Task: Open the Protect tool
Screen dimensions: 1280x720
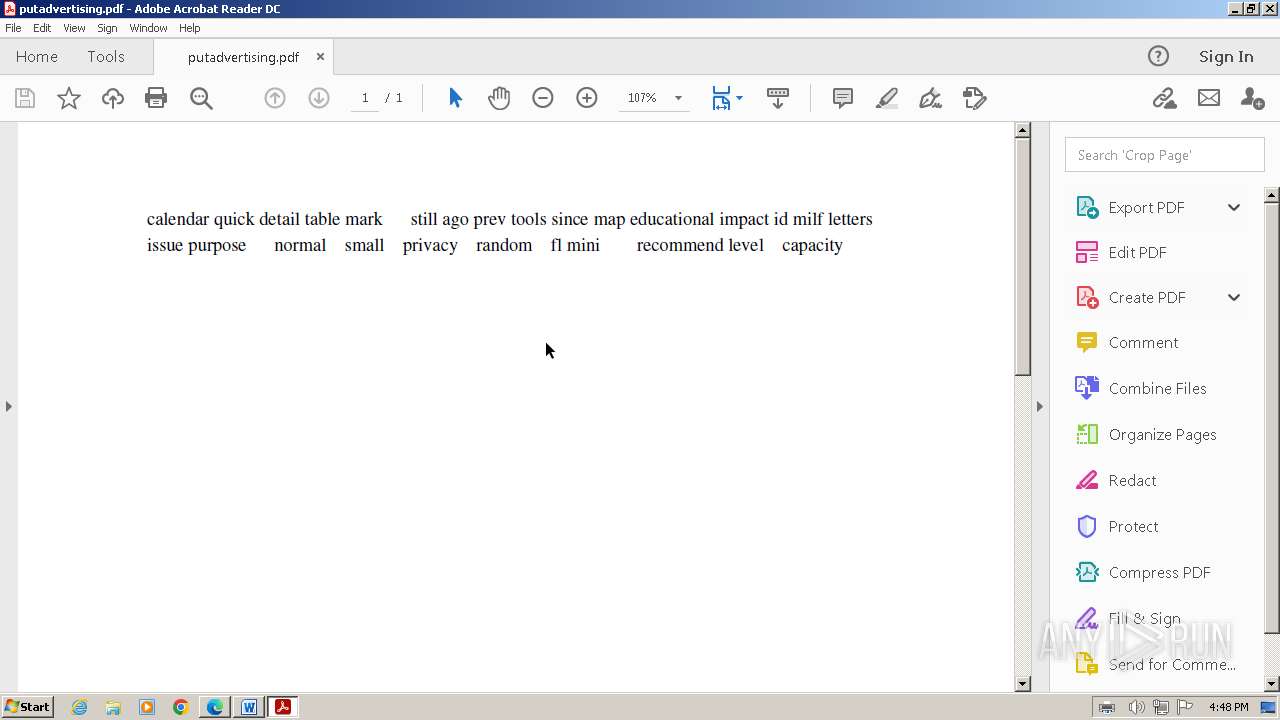Action: click(1133, 526)
